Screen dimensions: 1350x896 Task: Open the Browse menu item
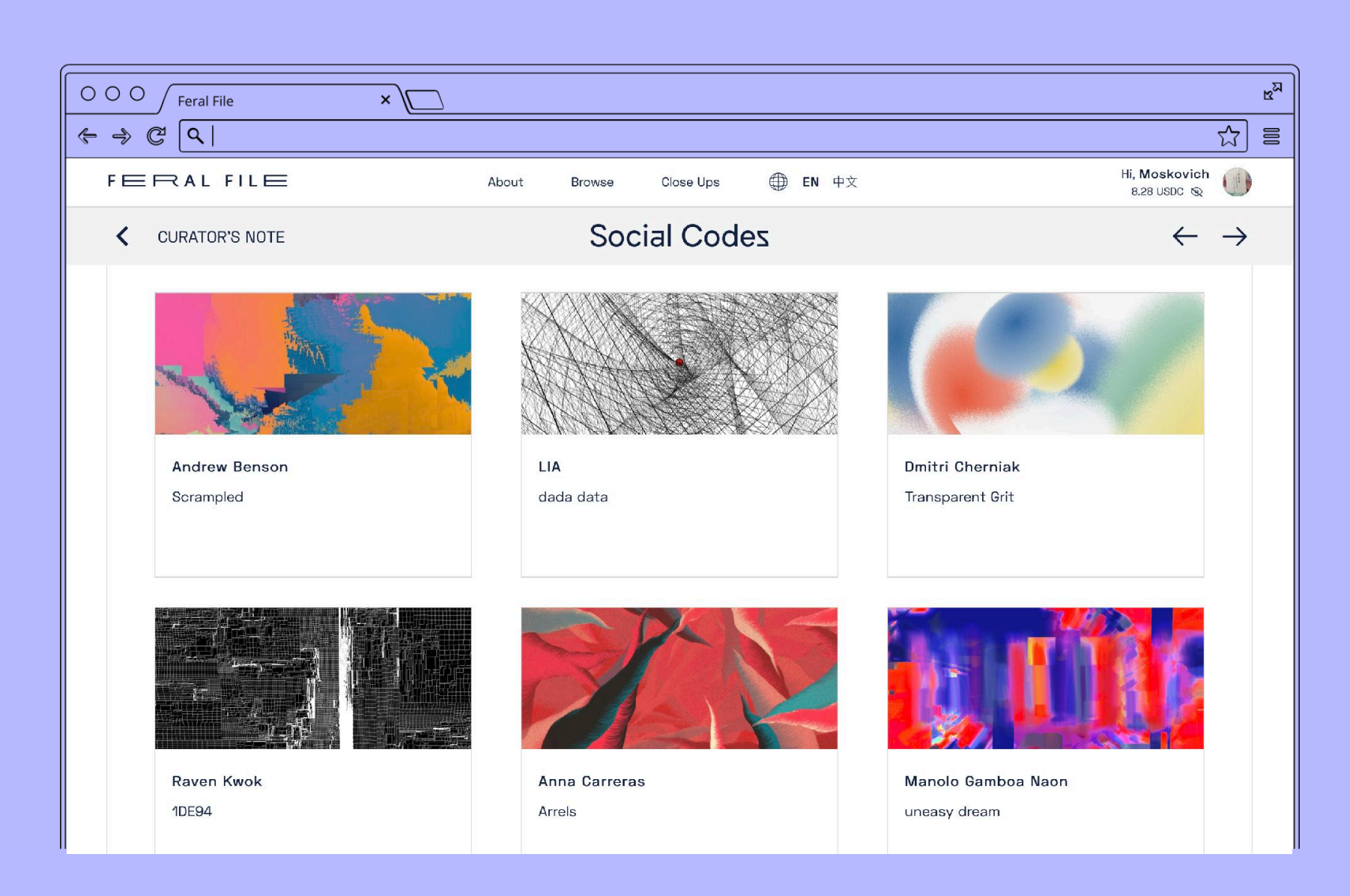tap(592, 182)
